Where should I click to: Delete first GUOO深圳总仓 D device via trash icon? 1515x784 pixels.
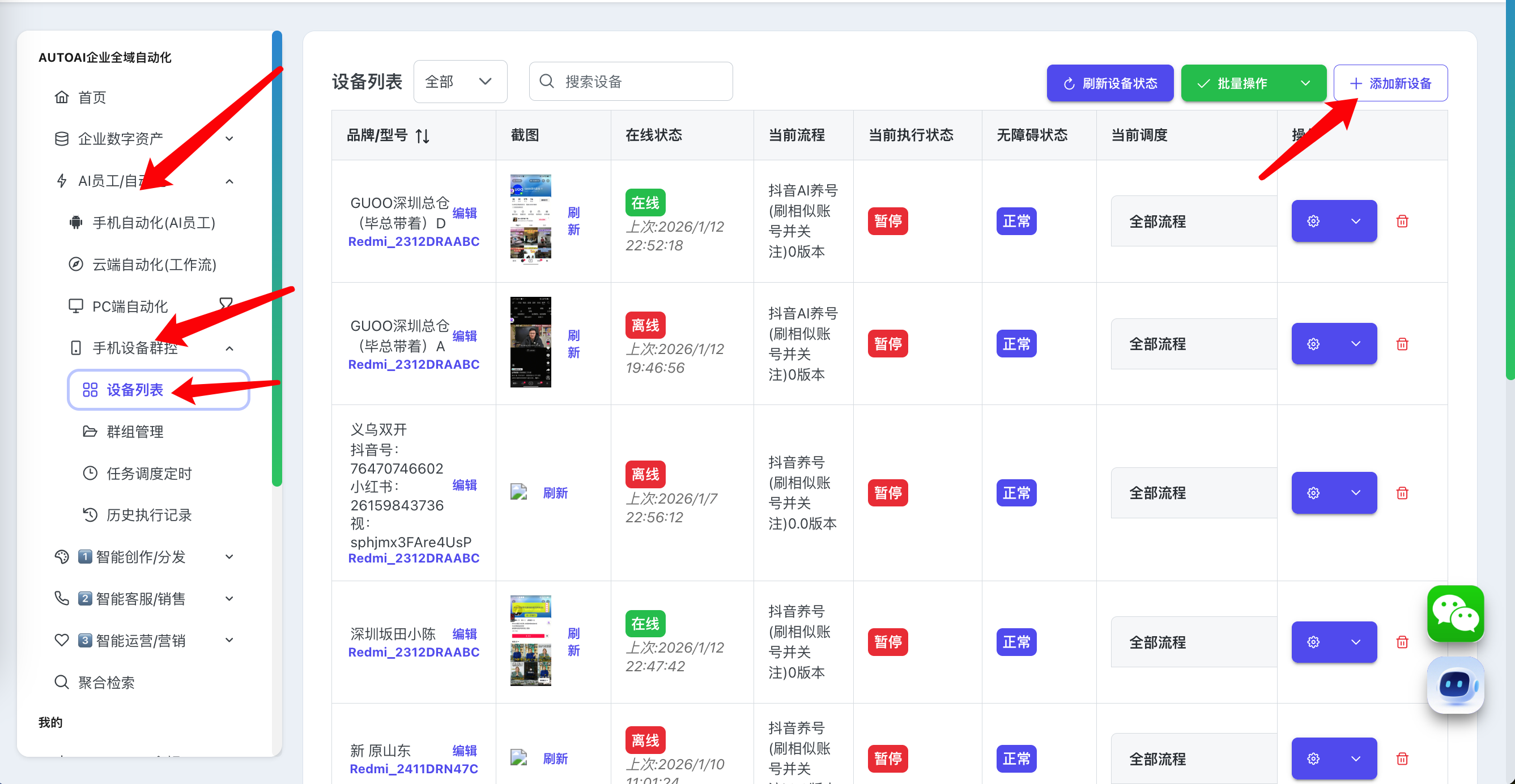(x=1402, y=221)
